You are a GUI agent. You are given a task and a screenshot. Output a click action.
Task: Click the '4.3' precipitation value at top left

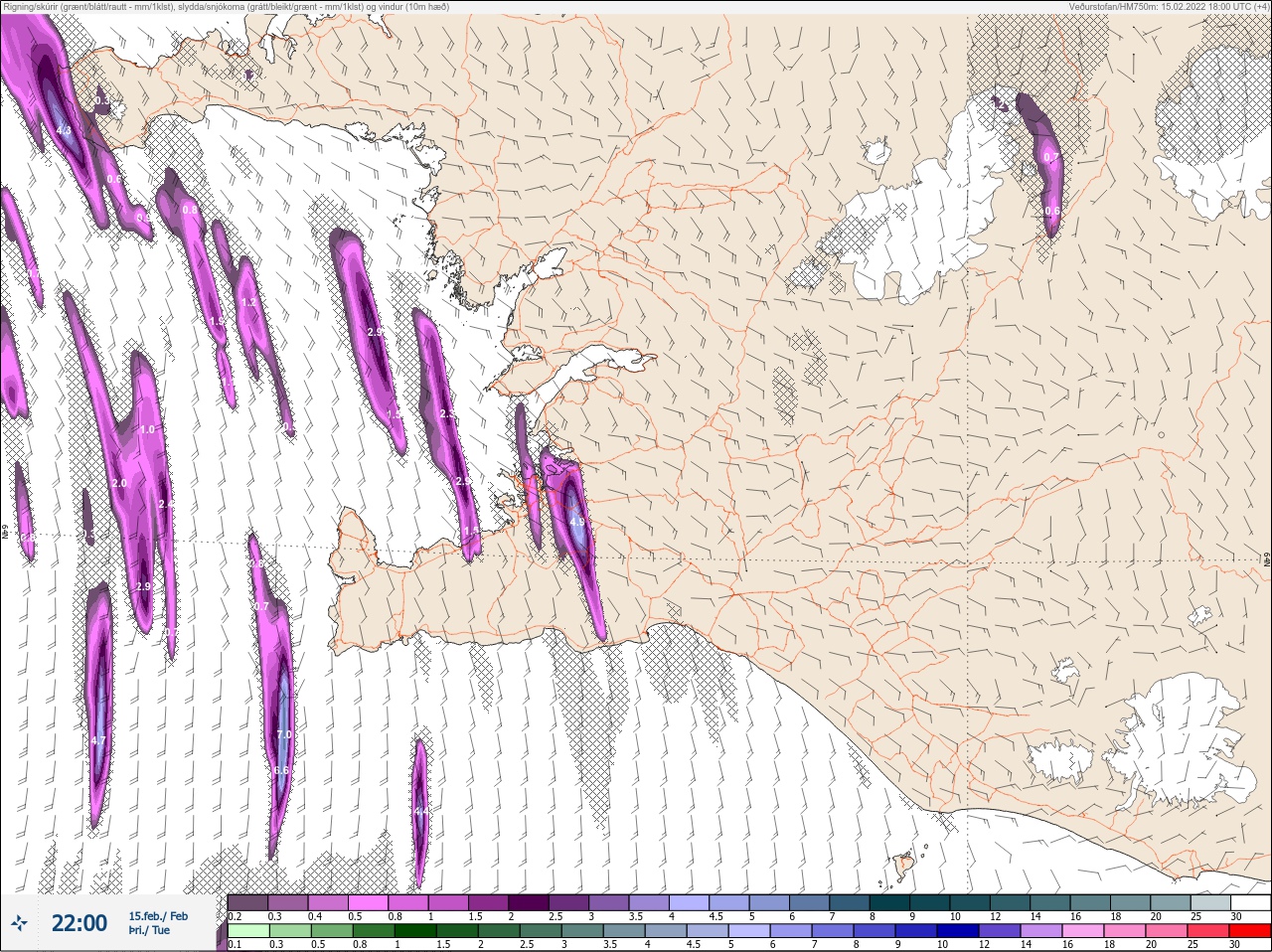(64, 130)
